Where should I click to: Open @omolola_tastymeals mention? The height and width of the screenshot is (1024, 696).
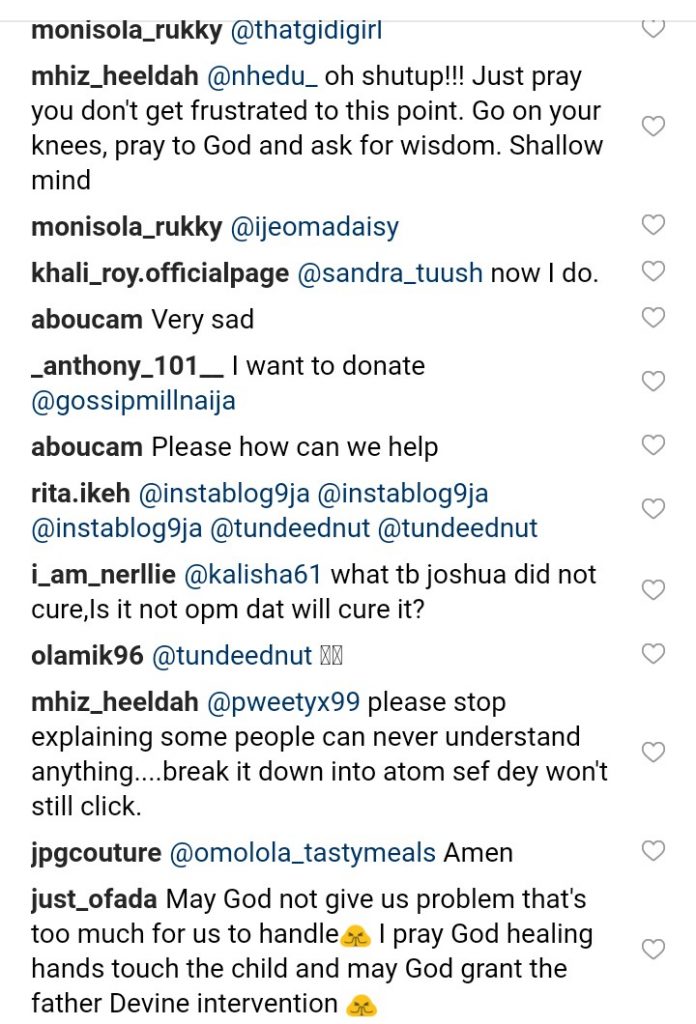click(x=303, y=853)
